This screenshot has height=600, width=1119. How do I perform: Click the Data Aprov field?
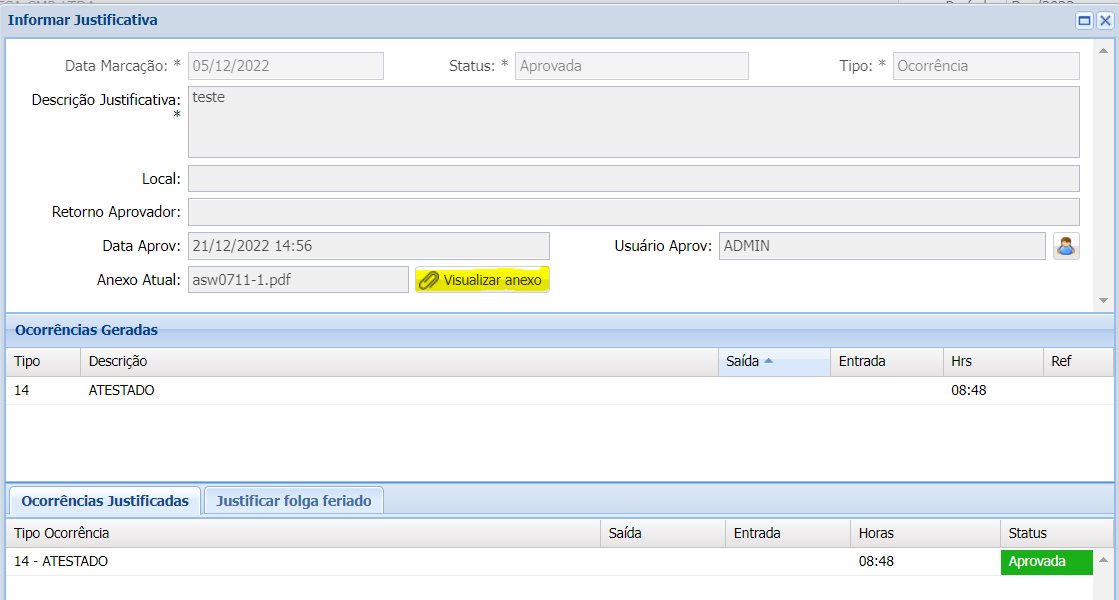click(x=369, y=246)
